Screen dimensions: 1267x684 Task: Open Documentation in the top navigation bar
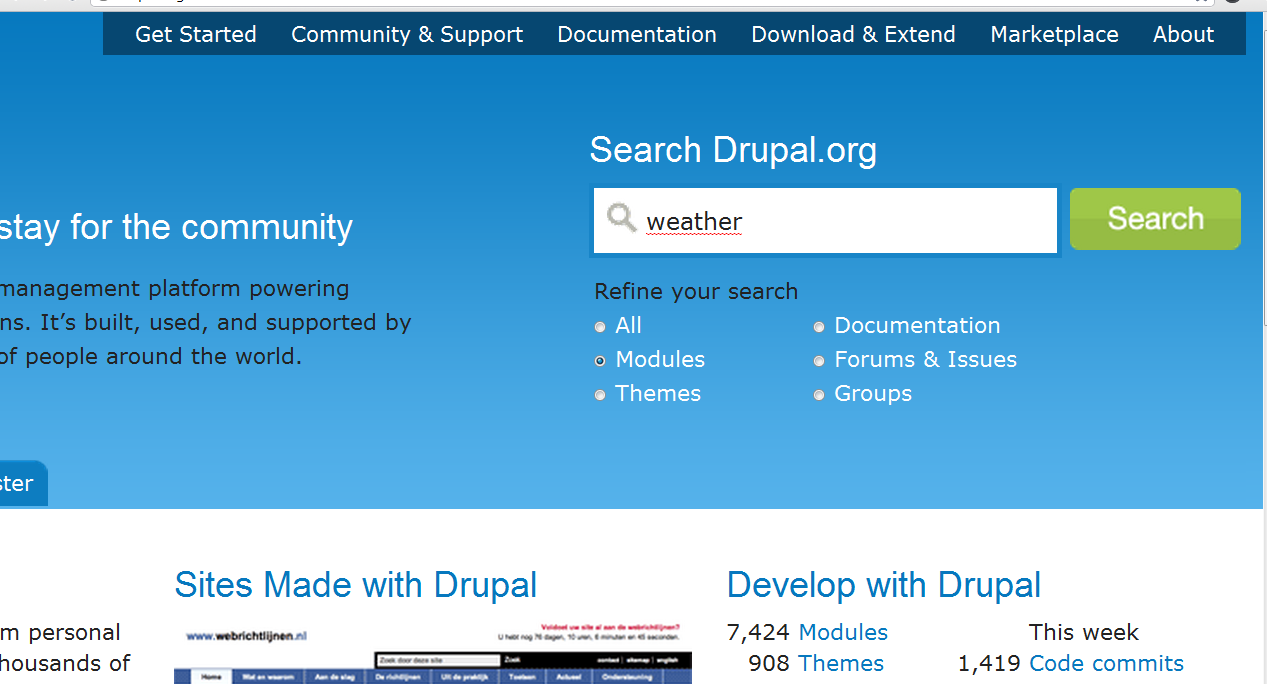coord(637,35)
